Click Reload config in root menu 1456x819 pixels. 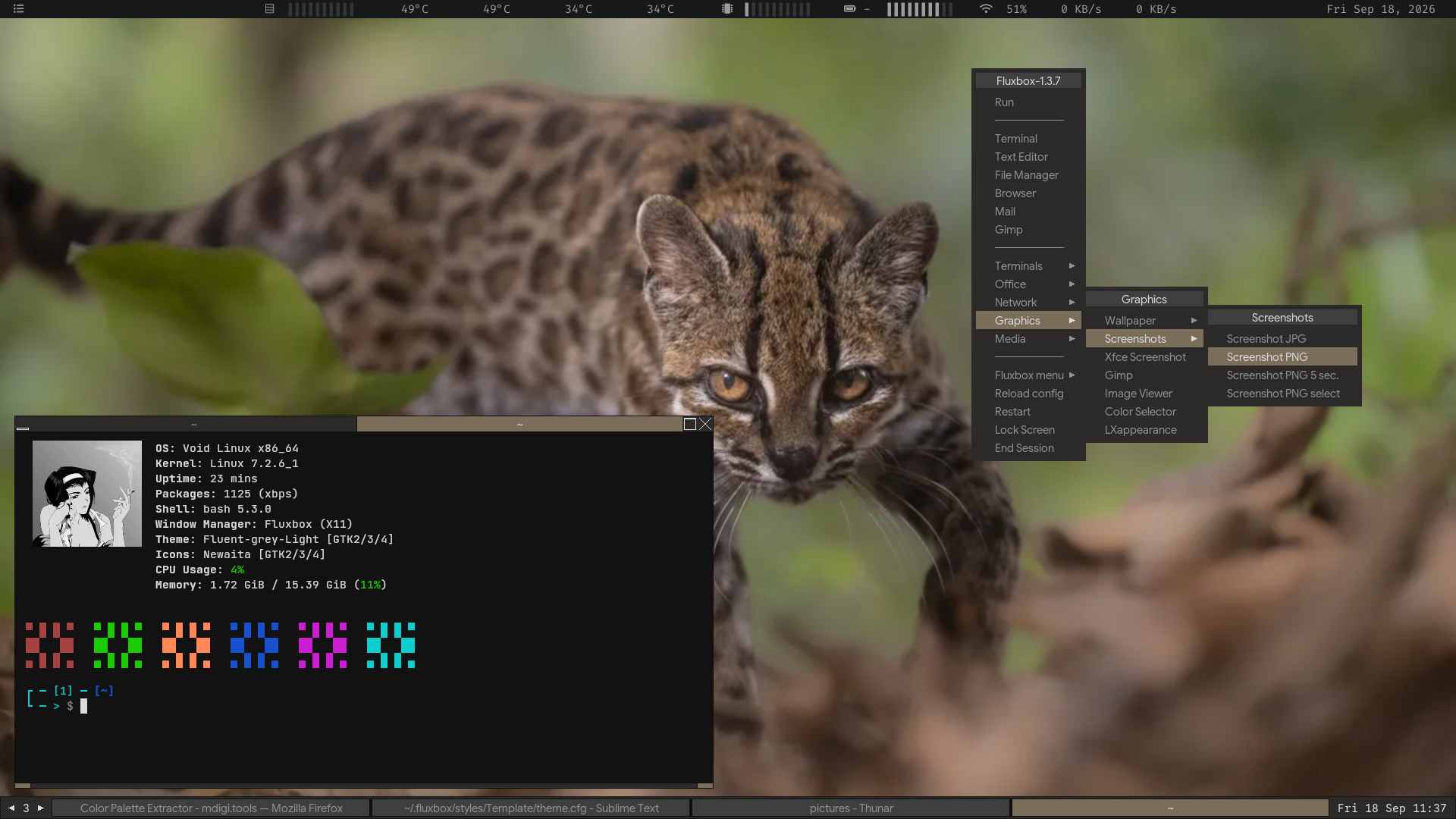point(1028,394)
